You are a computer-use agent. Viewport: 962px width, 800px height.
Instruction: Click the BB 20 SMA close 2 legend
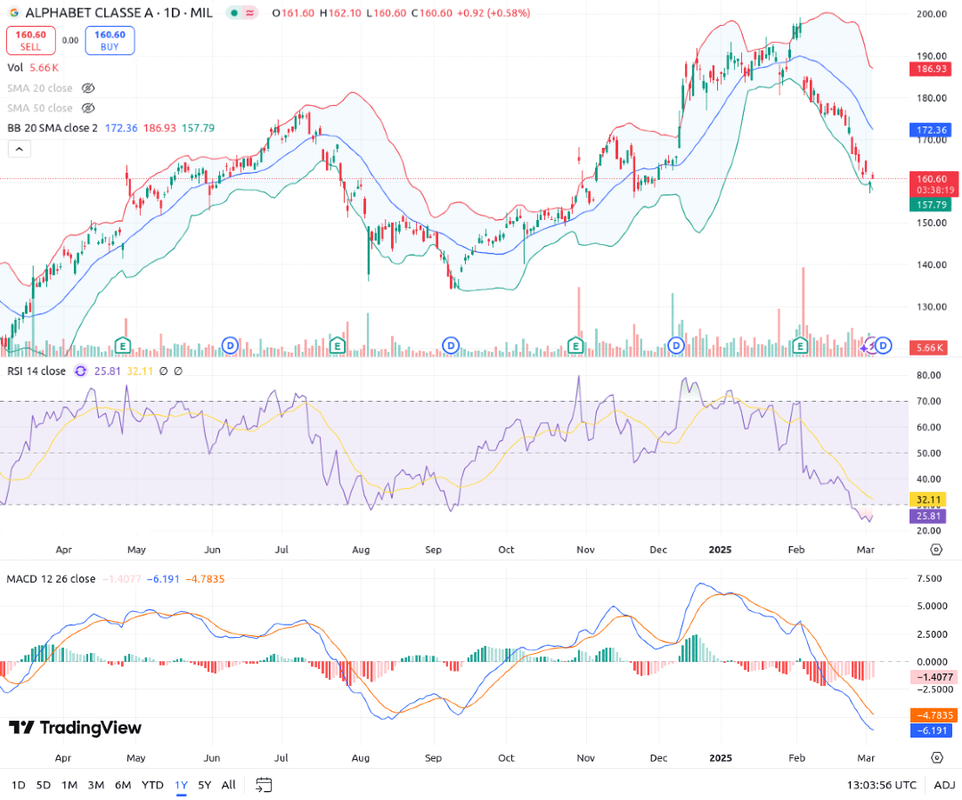pyautogui.click(x=52, y=128)
